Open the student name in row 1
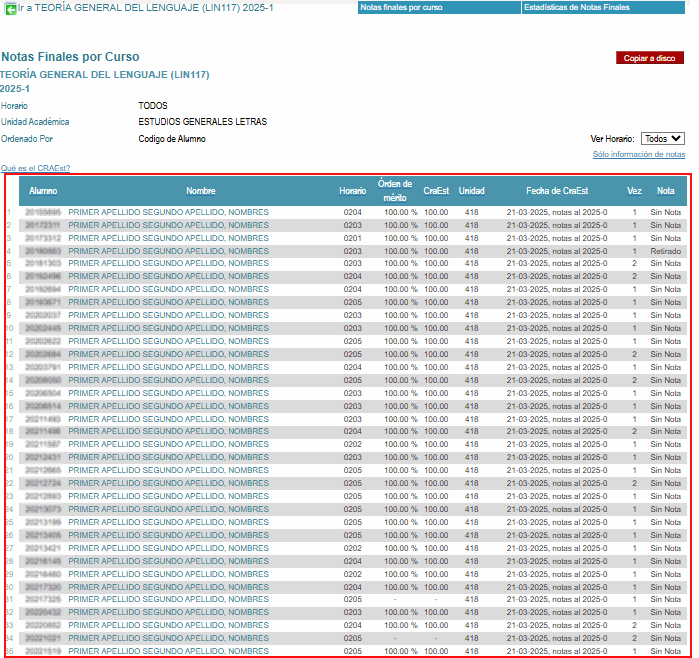This screenshot has height=658, width=699. 168,212
